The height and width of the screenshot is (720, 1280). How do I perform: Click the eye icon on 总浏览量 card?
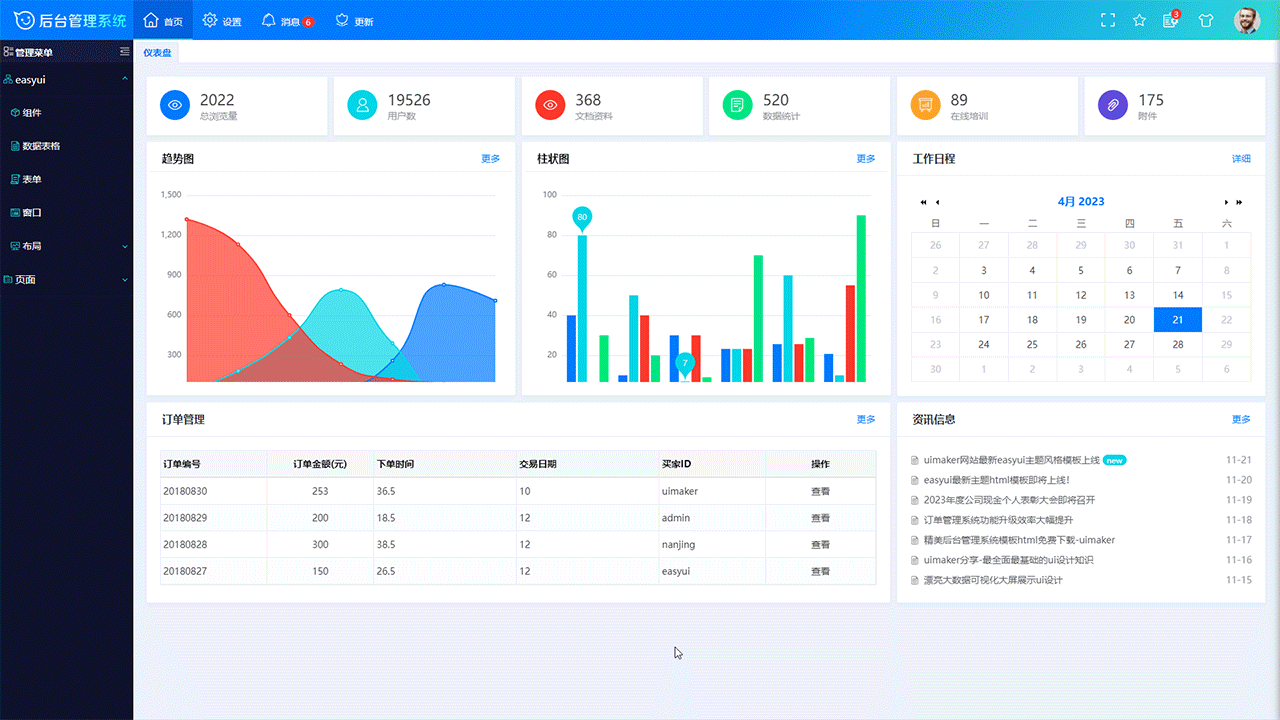[174, 104]
